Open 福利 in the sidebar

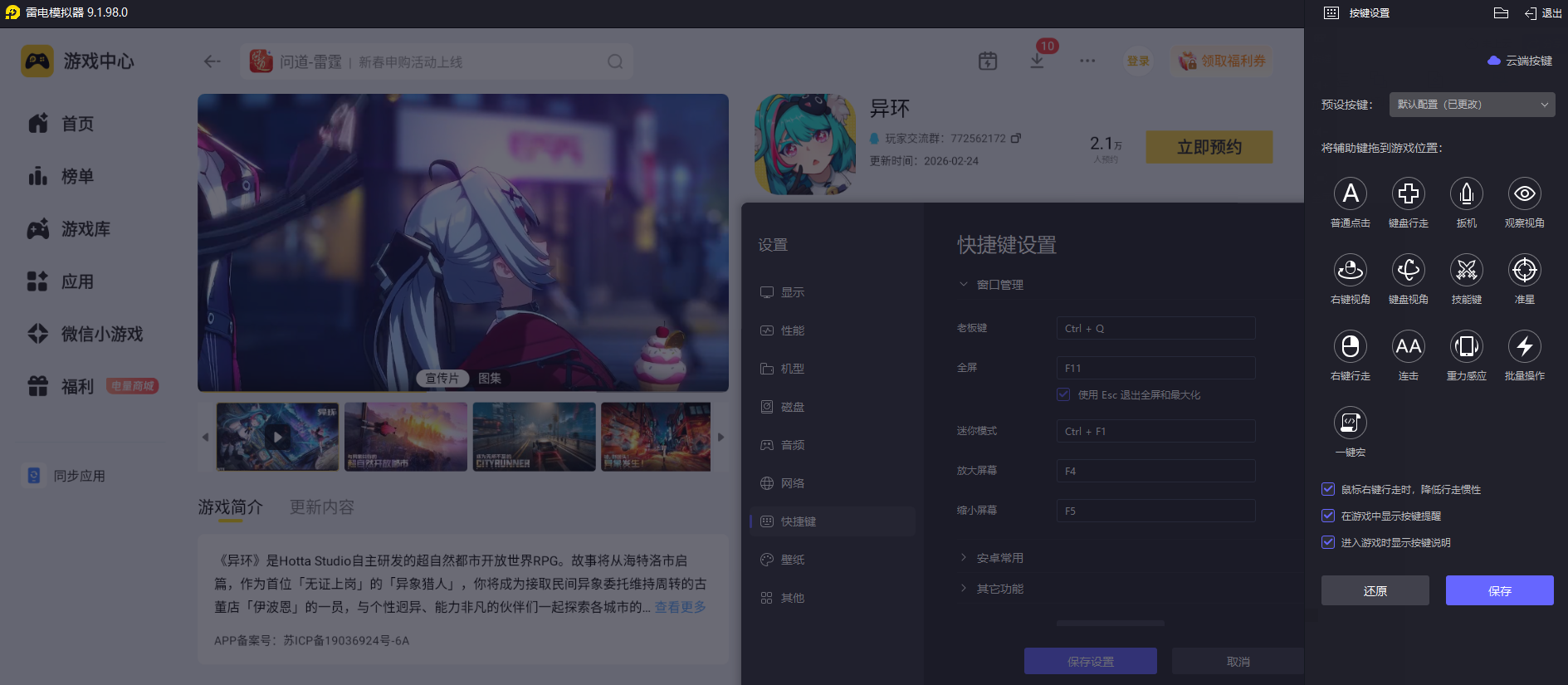click(x=61, y=386)
